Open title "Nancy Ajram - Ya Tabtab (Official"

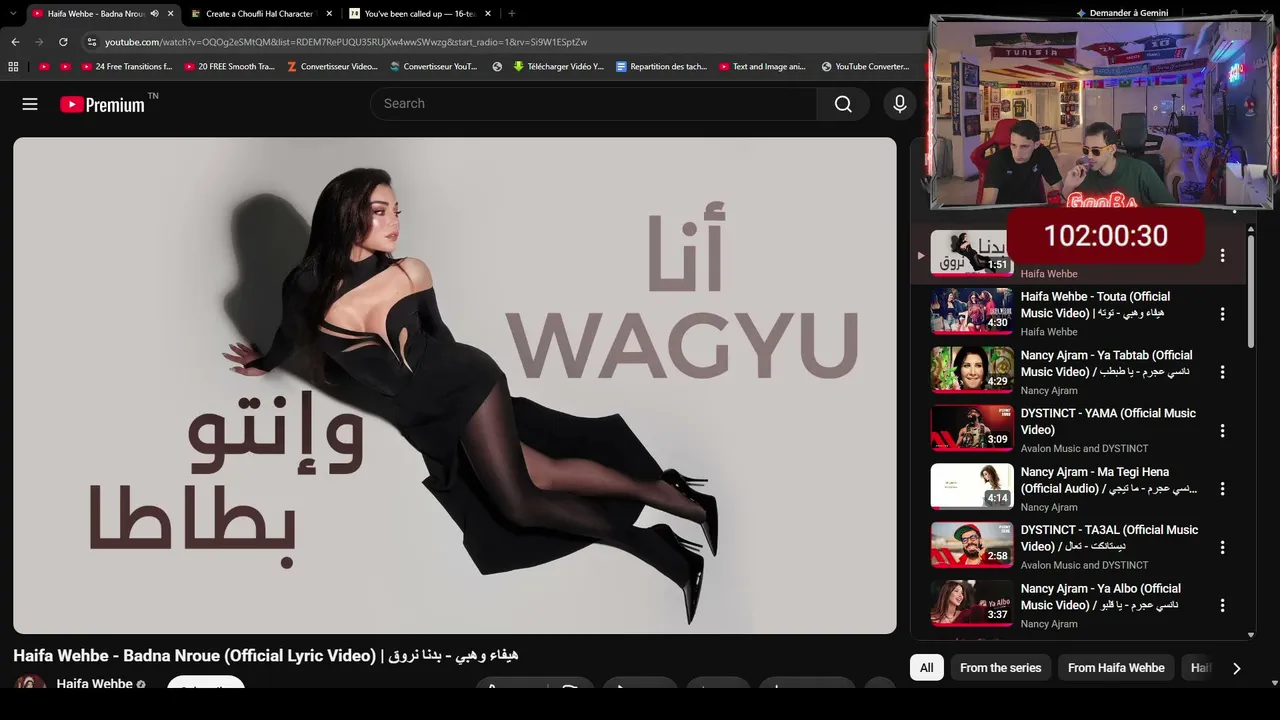(1106, 355)
